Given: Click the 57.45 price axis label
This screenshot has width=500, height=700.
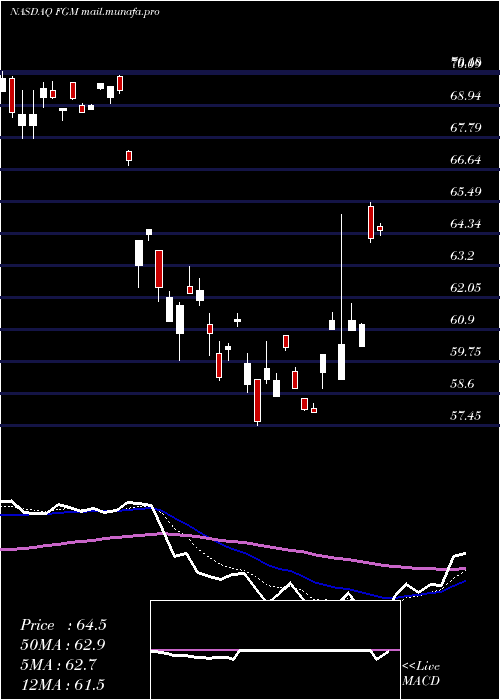Looking at the screenshot, I should 466,416.
